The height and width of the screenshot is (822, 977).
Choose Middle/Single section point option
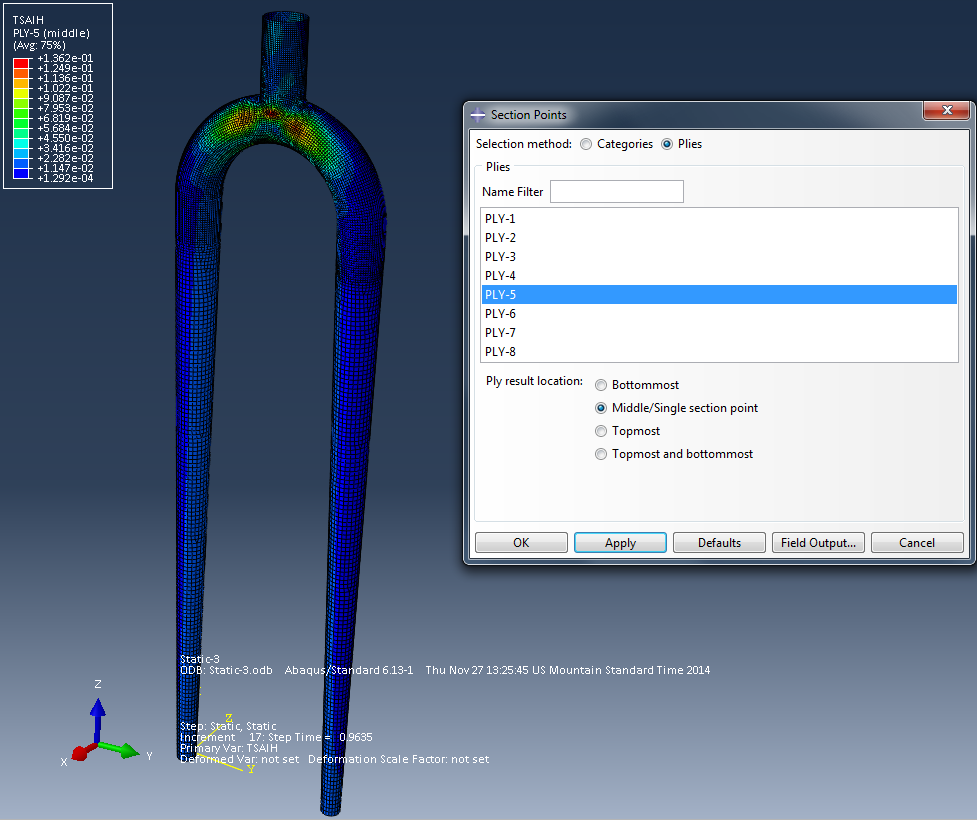coord(601,408)
